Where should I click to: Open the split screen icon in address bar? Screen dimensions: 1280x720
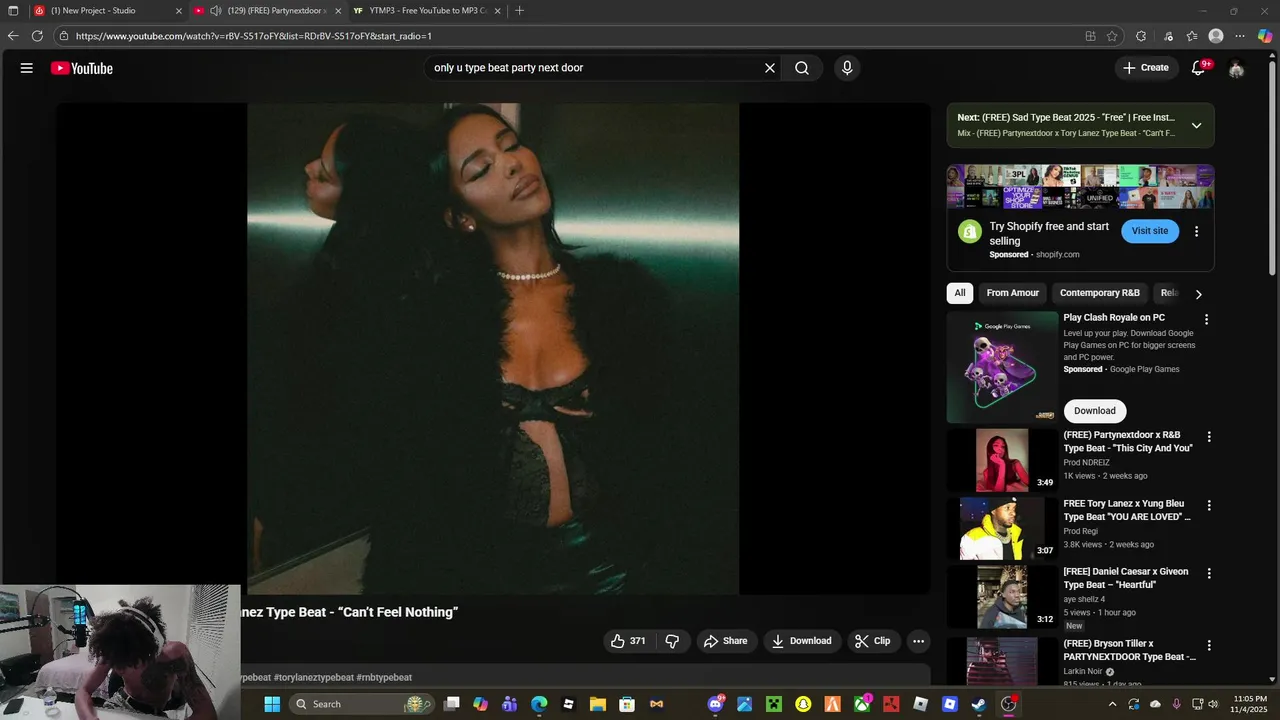click(x=1090, y=36)
